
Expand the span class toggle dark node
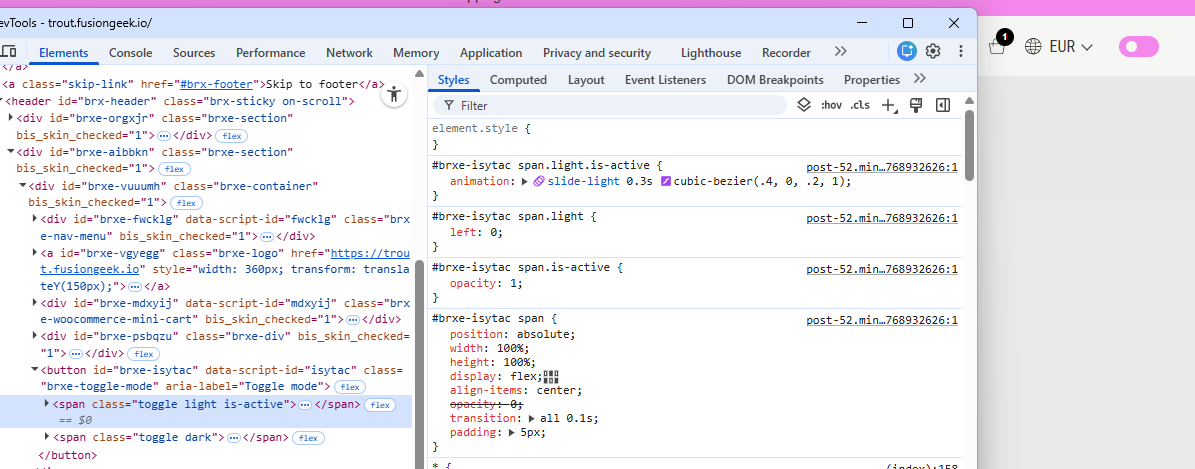(47, 437)
